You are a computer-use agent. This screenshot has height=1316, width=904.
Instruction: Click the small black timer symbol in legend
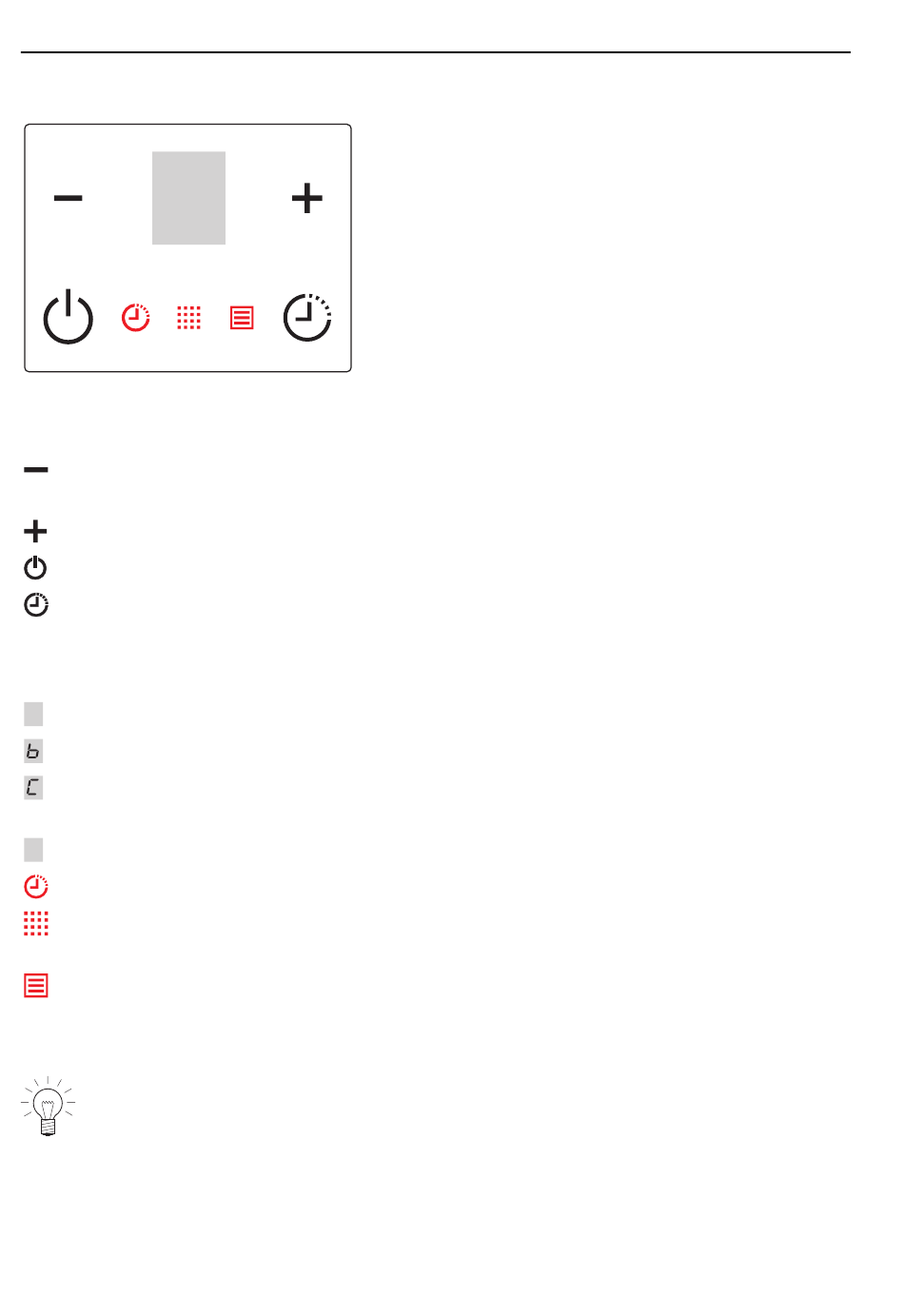36,604
